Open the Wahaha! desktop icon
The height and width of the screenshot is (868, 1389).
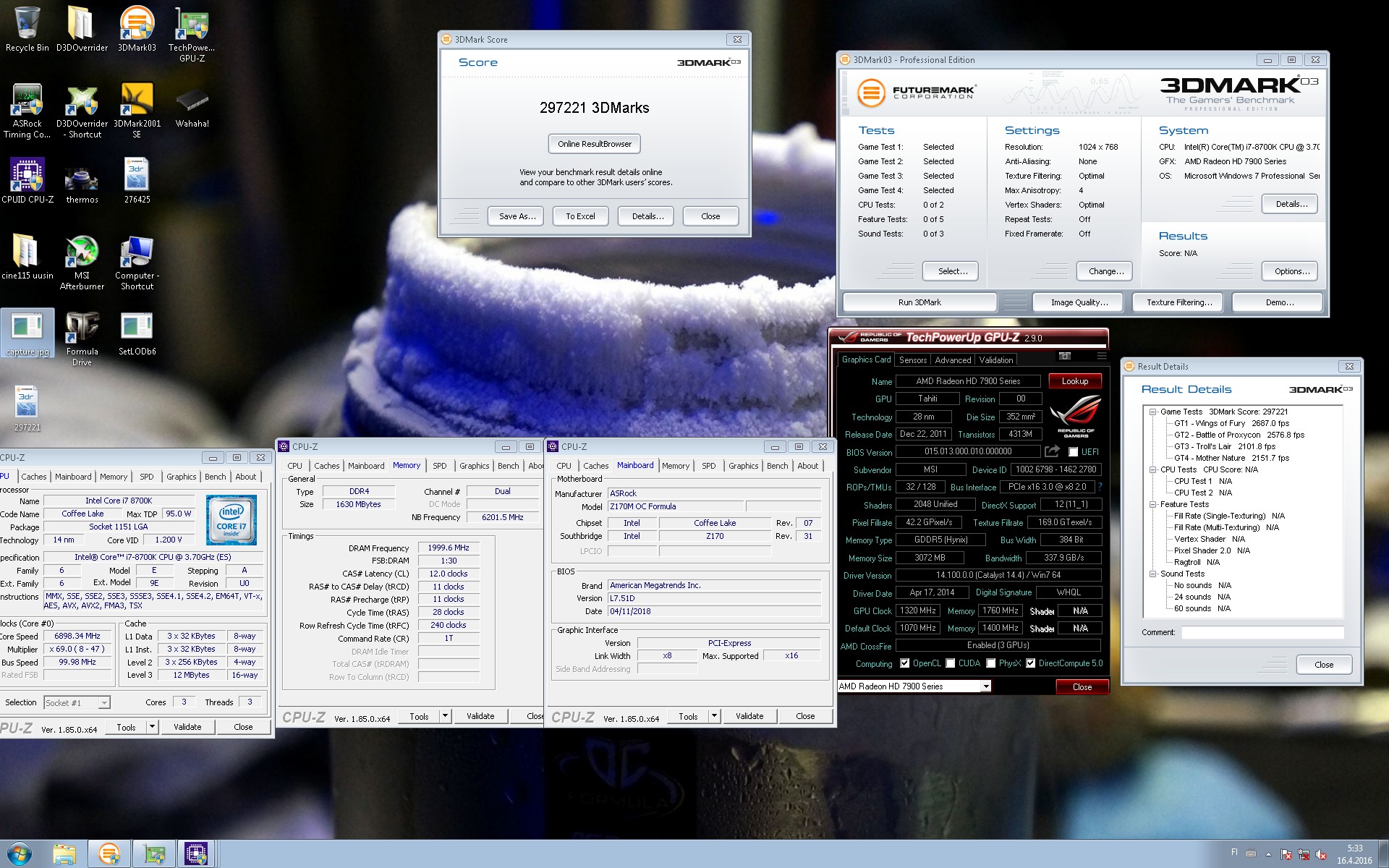pos(192,106)
